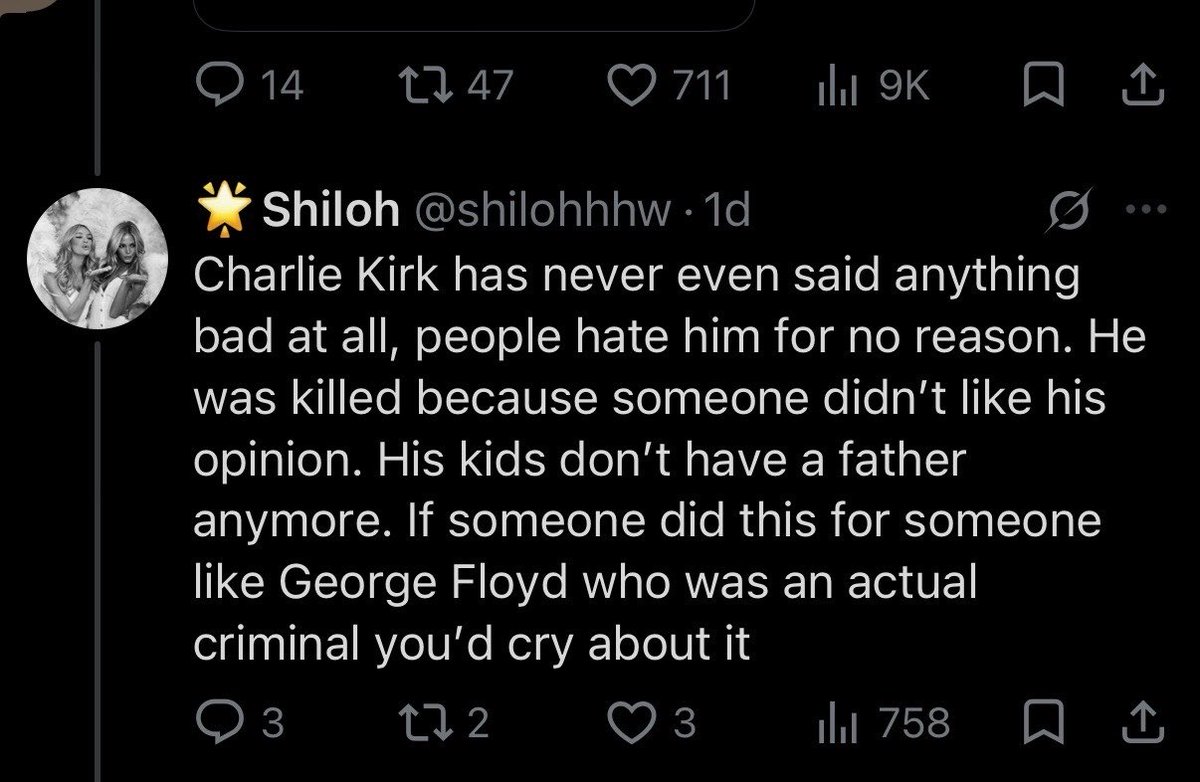The width and height of the screenshot is (1200, 782).
Task: Open replies on the top post showing 14
Action: (x=250, y=89)
